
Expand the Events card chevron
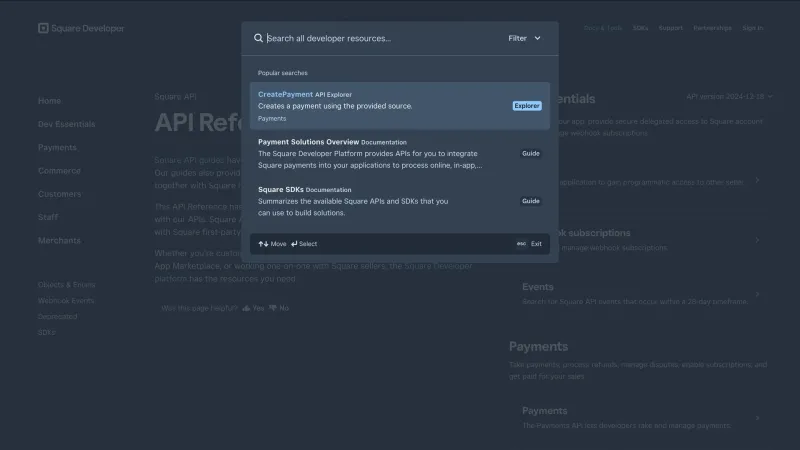pyautogui.click(x=757, y=294)
